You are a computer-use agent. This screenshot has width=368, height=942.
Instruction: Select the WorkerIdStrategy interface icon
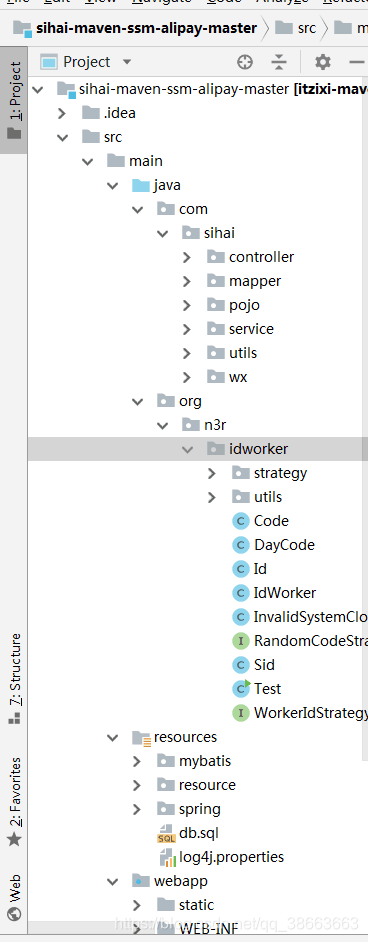click(x=241, y=713)
